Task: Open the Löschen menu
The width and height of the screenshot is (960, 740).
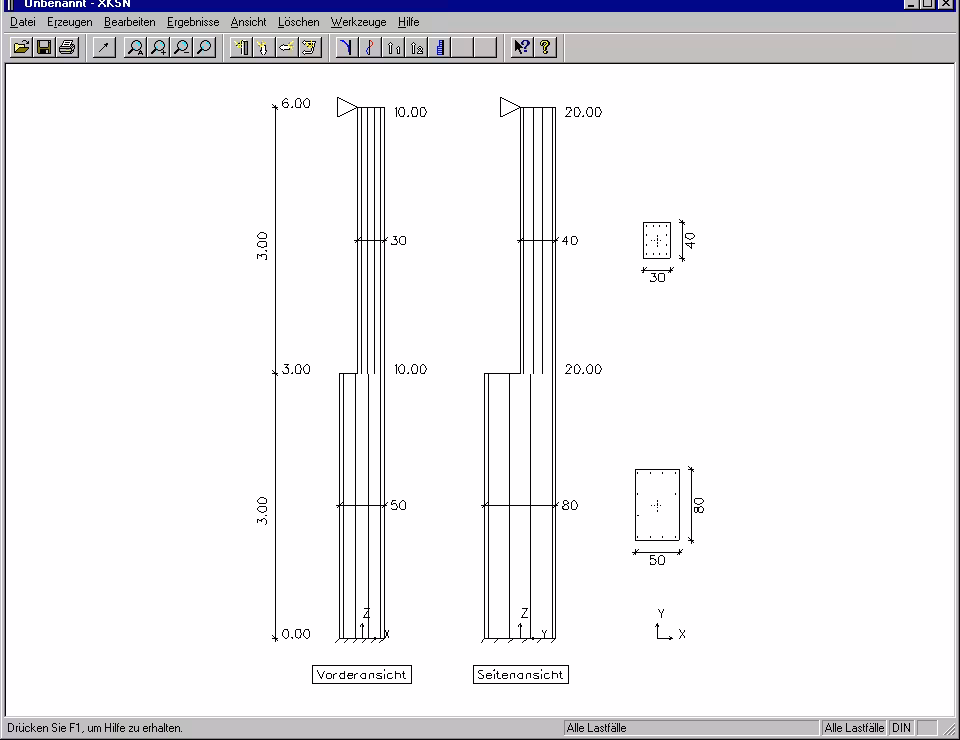Action: (298, 22)
